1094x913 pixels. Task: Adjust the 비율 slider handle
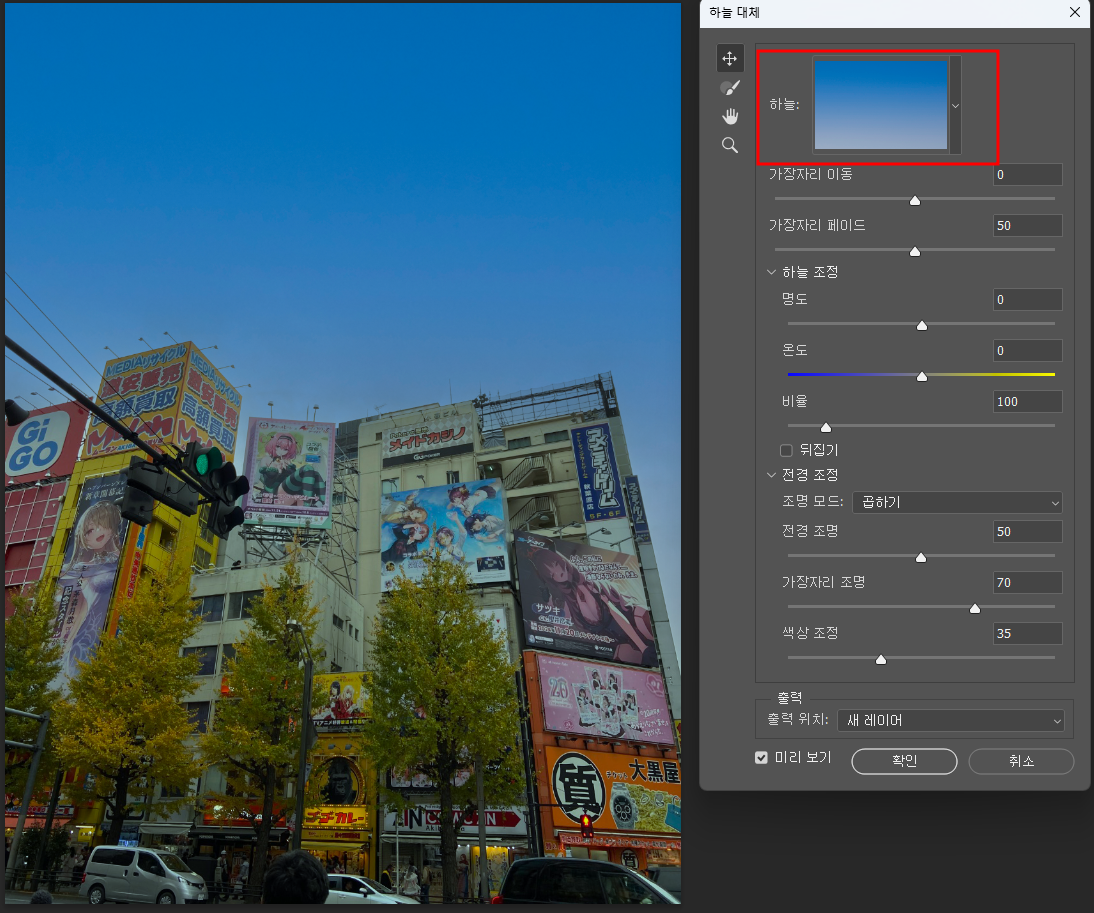coord(825,428)
